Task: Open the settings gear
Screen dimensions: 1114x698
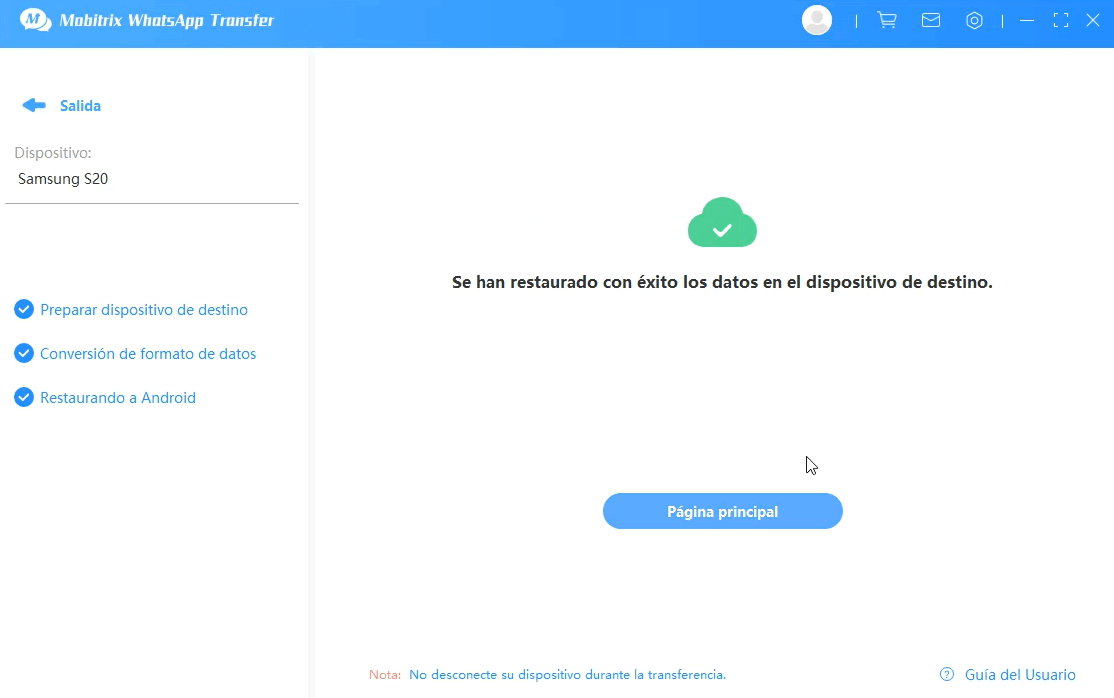Action: point(975,20)
